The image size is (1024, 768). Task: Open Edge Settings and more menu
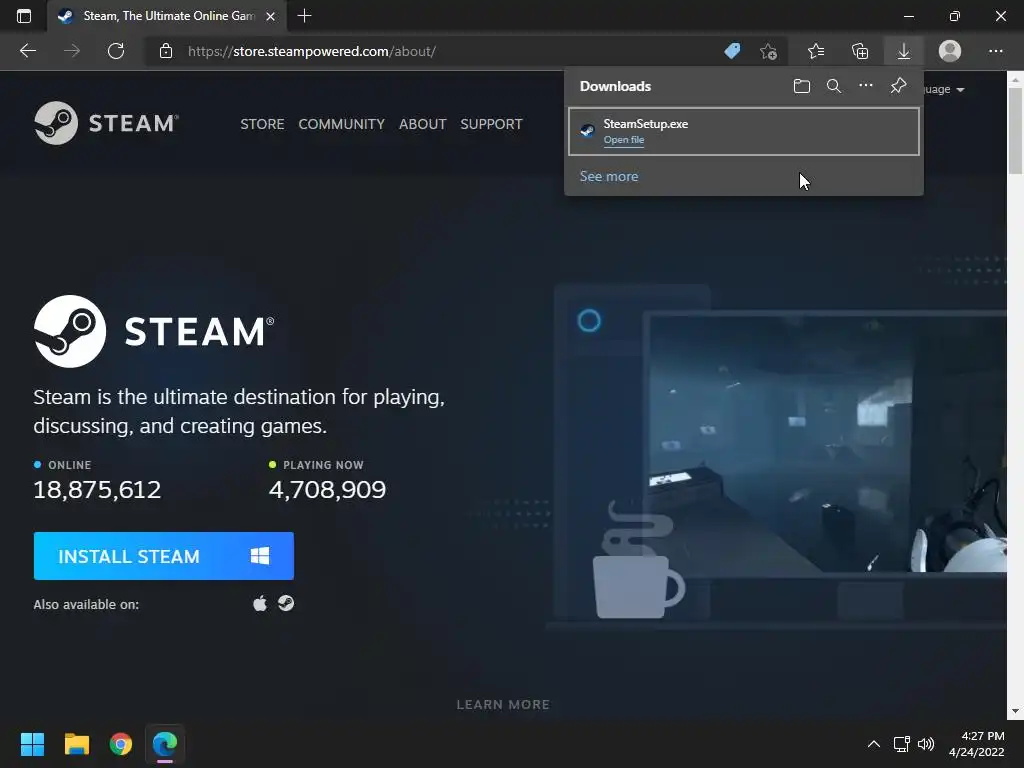[995, 51]
